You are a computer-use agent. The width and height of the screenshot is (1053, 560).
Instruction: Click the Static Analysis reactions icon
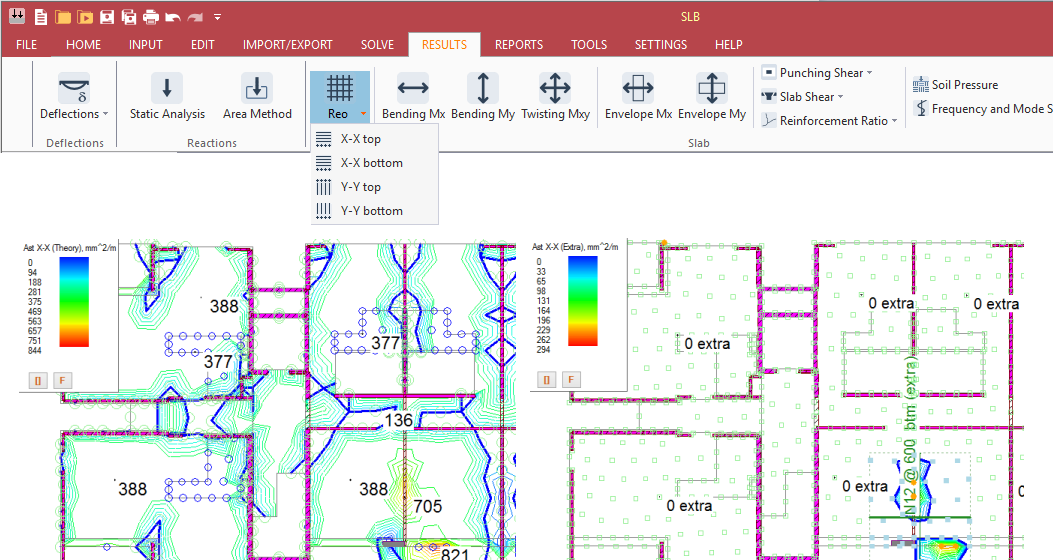coord(167,88)
